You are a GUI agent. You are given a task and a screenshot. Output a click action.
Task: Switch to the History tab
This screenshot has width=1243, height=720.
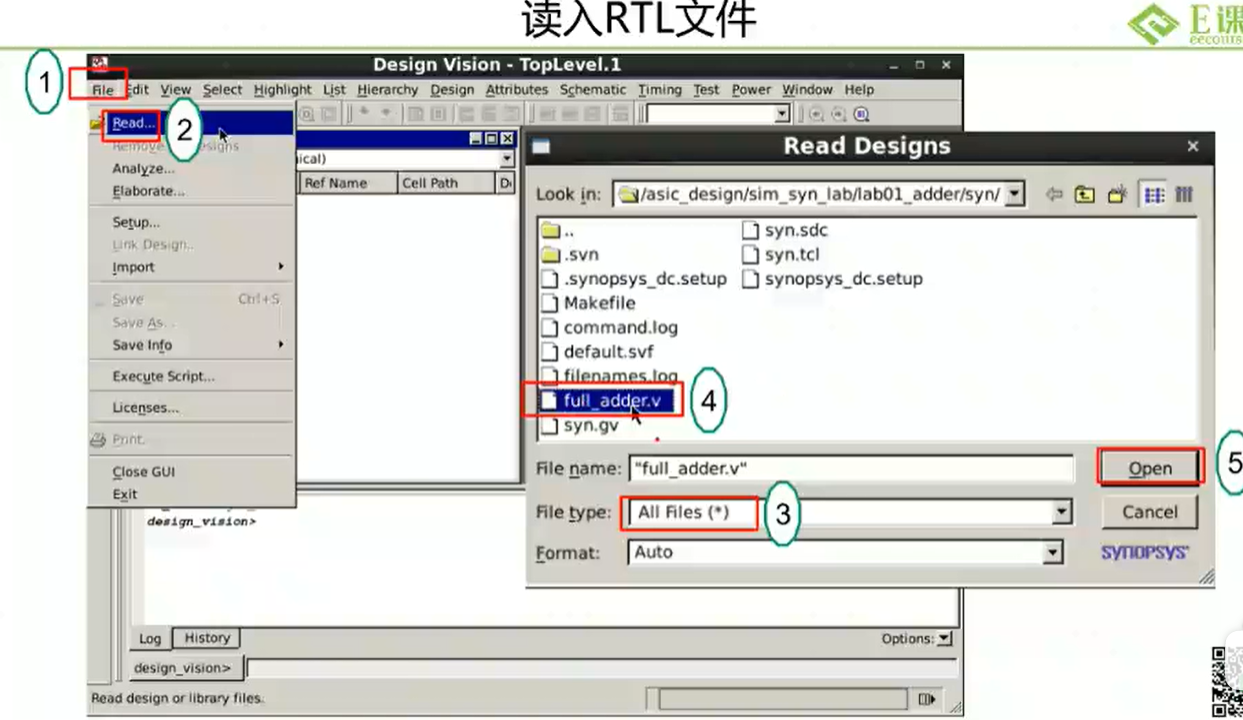coord(206,637)
